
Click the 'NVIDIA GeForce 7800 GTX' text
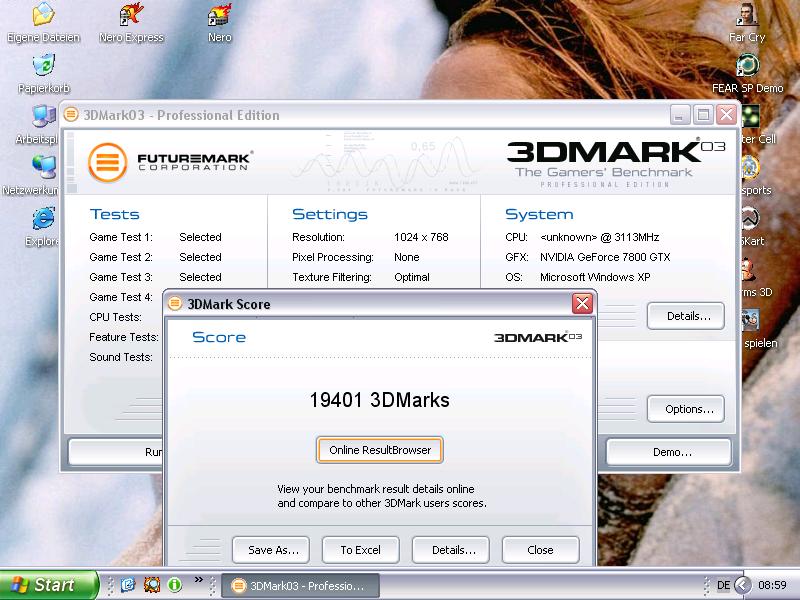(605, 257)
